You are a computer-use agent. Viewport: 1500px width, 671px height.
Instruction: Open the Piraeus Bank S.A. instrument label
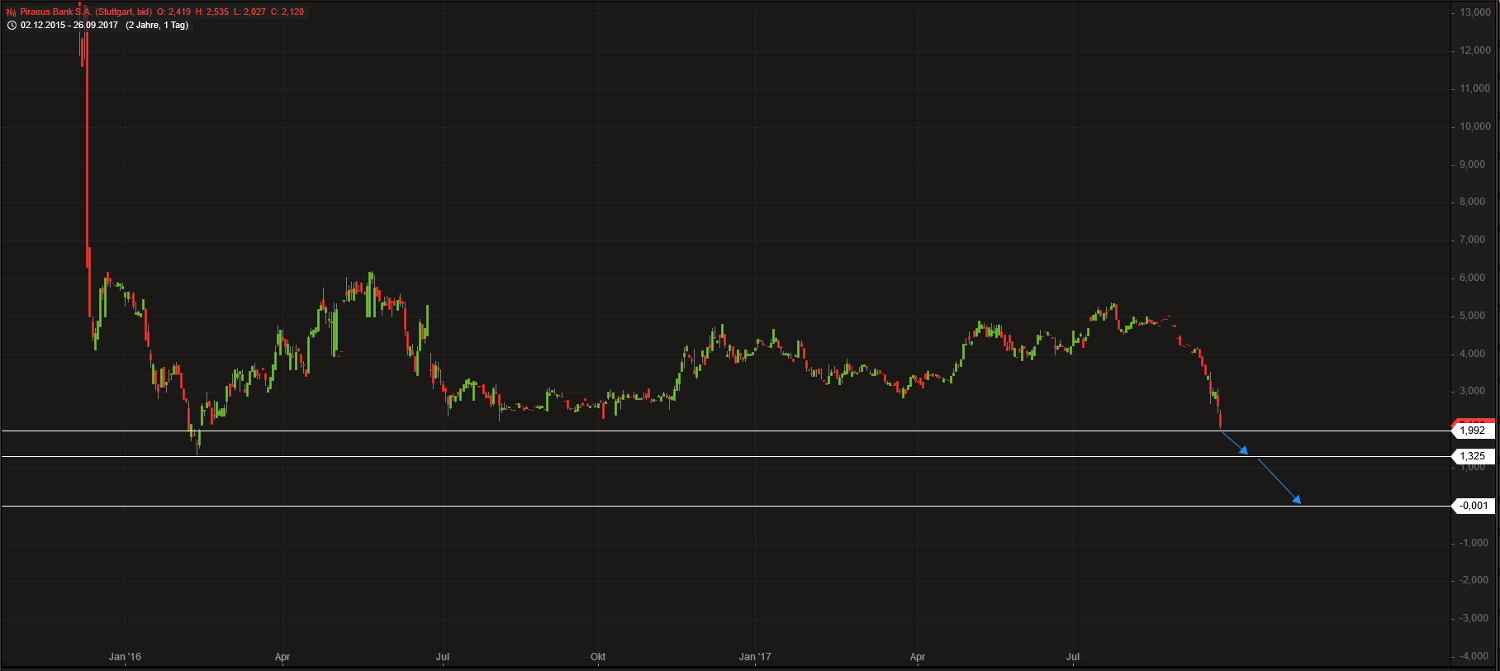tap(55, 12)
